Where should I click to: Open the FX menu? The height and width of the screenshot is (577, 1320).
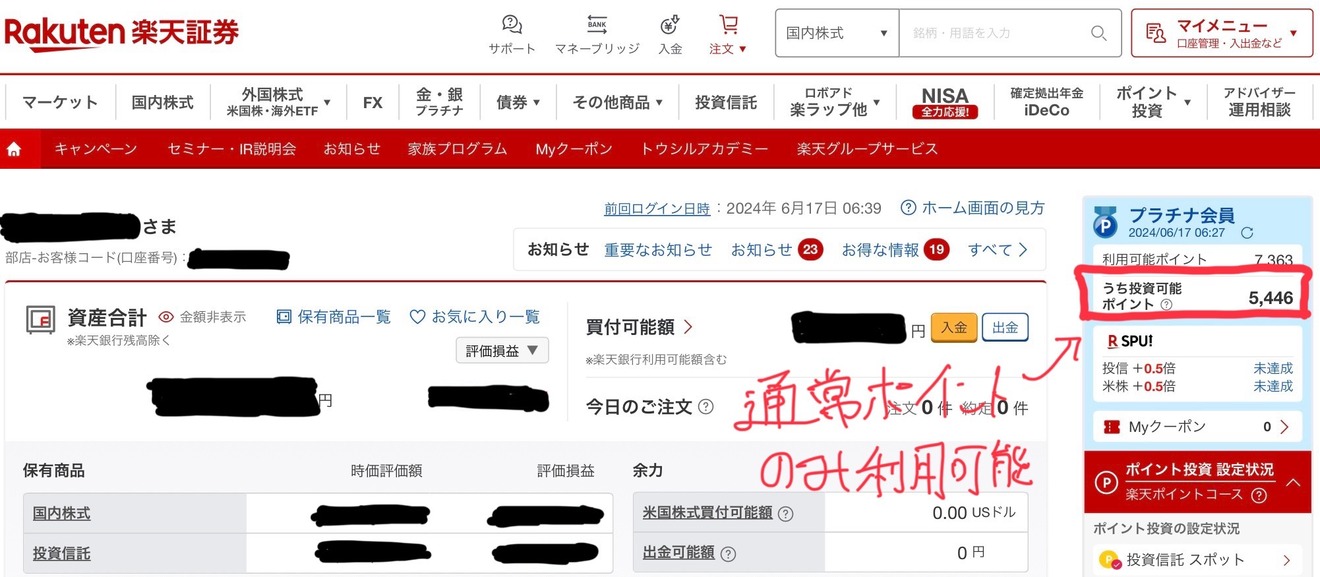[x=373, y=102]
